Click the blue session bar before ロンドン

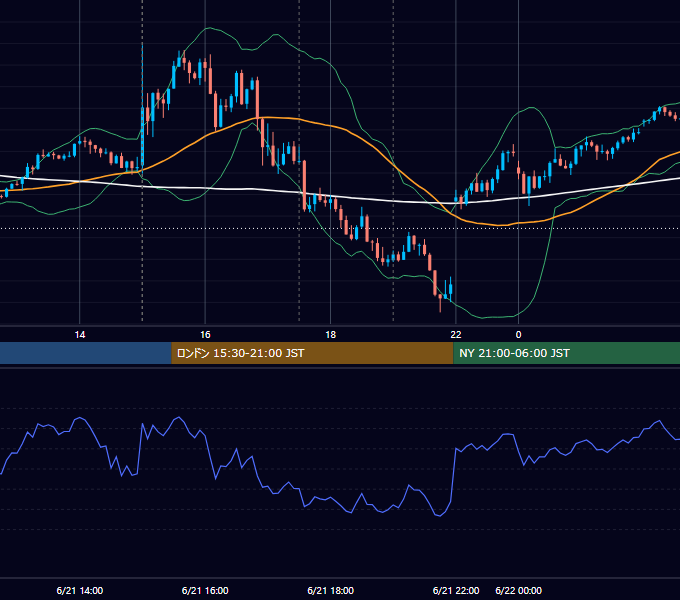(x=86, y=353)
